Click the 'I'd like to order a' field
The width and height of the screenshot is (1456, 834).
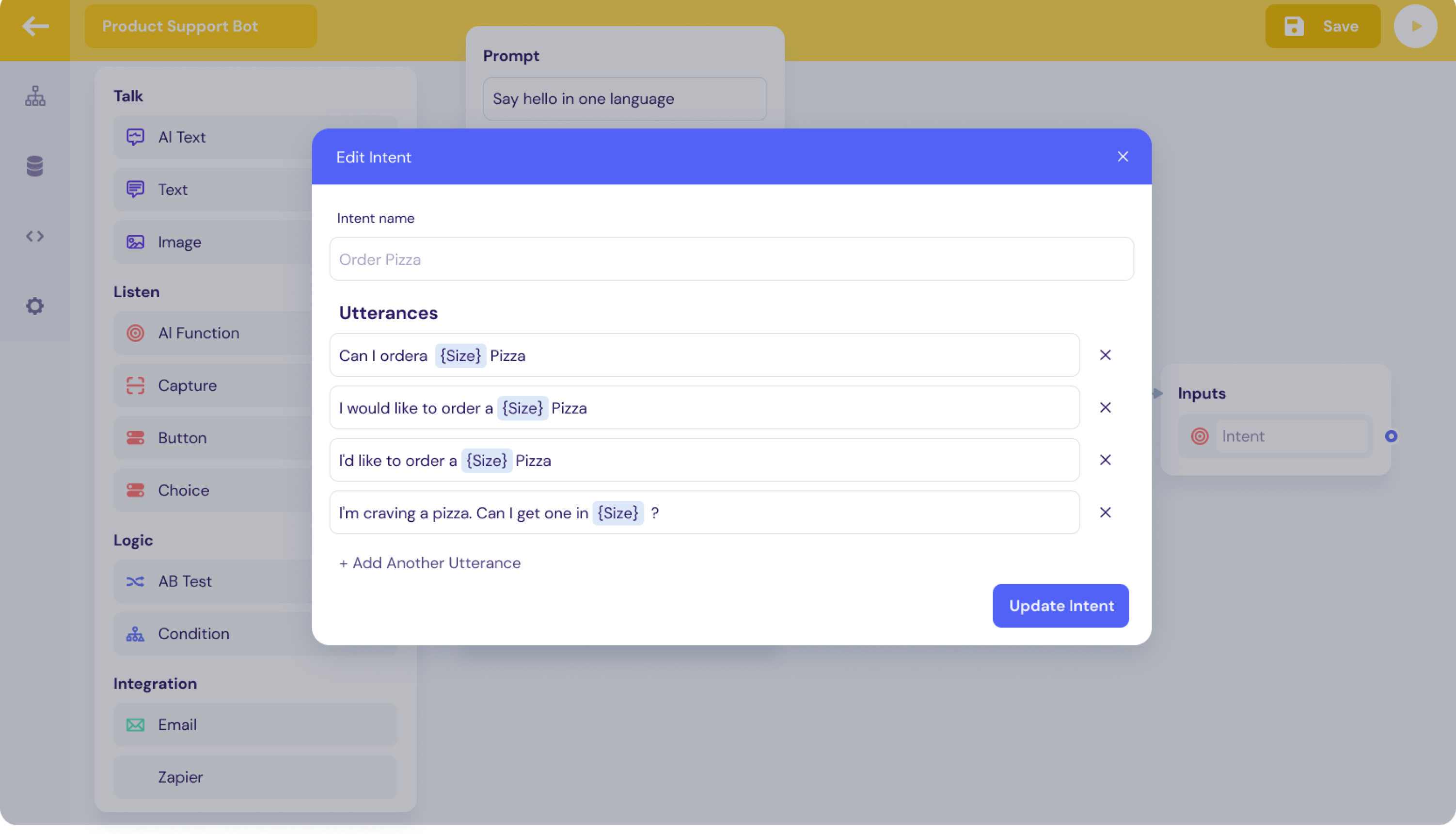[705, 460]
